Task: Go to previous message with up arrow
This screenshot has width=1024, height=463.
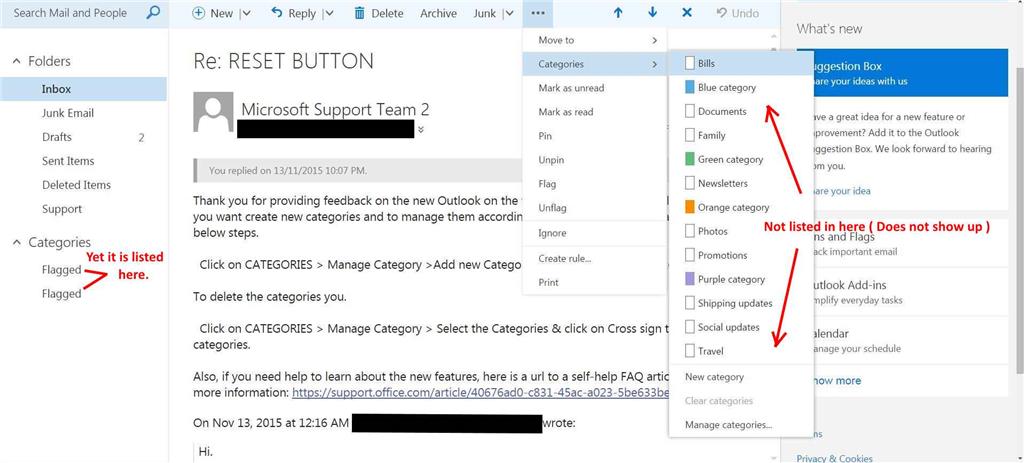Action: (x=618, y=13)
